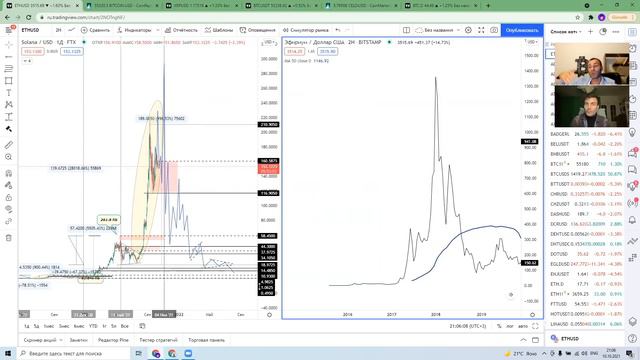Enter fullscreen chart mode
The image size is (640, 360).
point(481,30)
